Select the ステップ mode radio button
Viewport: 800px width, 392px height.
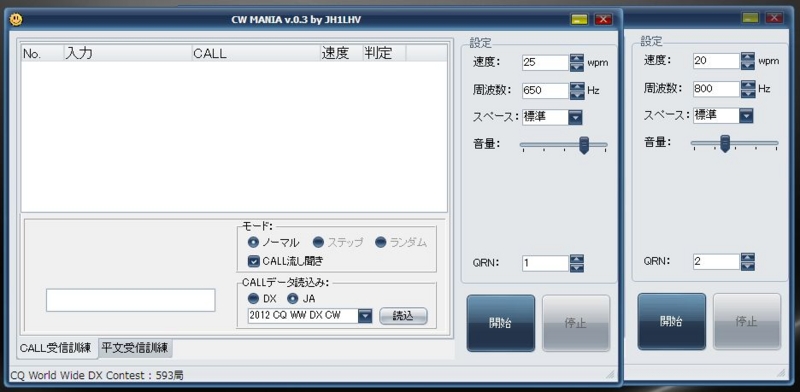pos(318,242)
